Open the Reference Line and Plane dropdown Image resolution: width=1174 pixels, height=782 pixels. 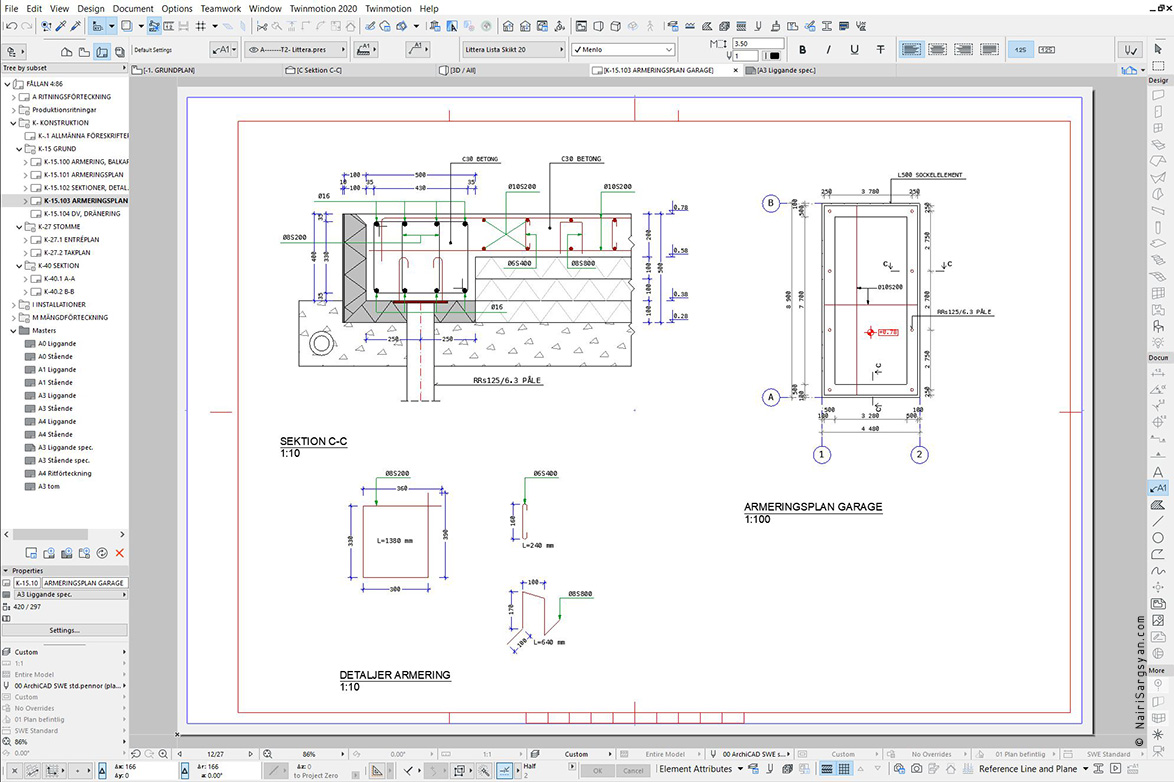tap(1033, 769)
